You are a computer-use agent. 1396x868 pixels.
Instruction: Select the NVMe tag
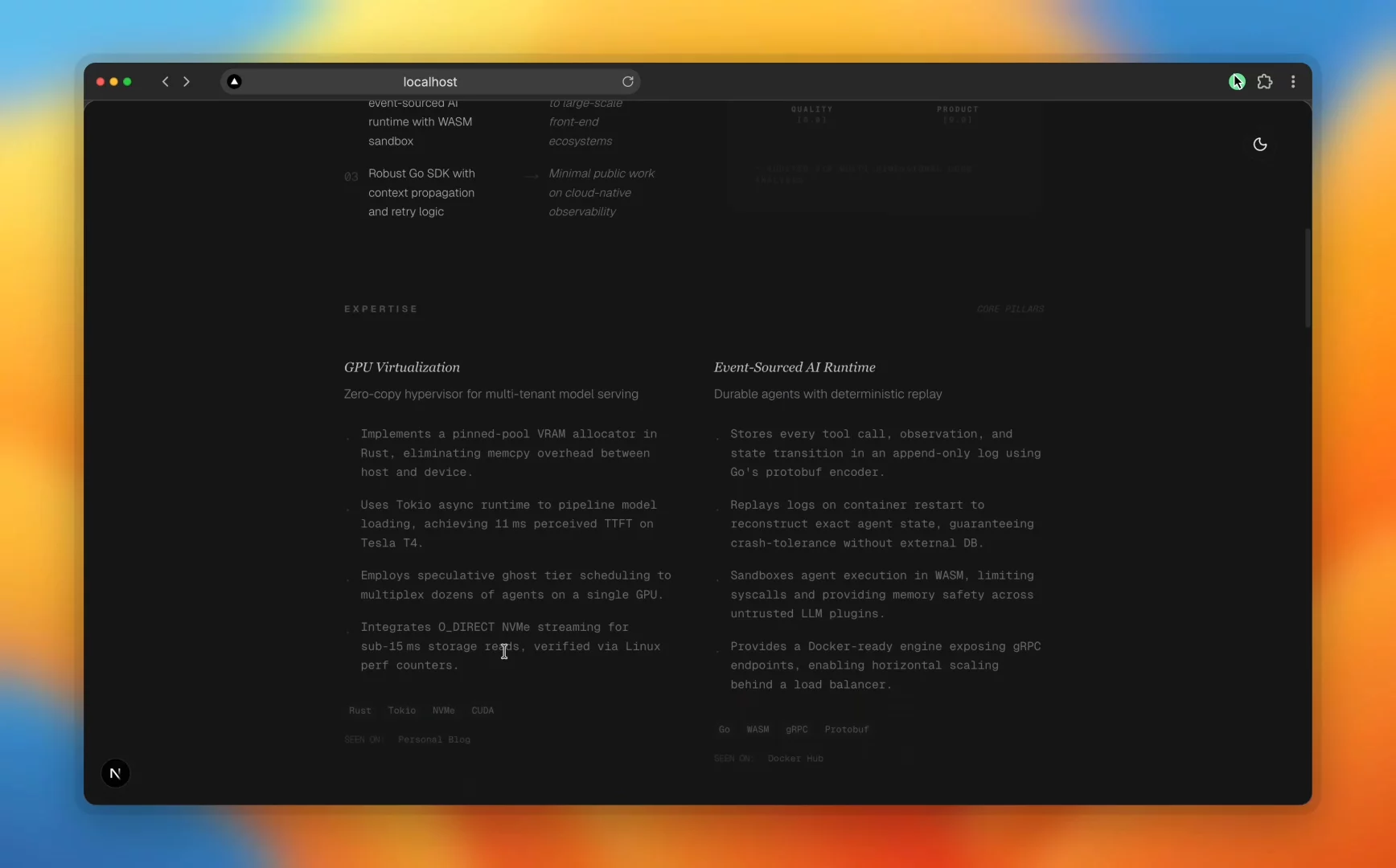443,710
